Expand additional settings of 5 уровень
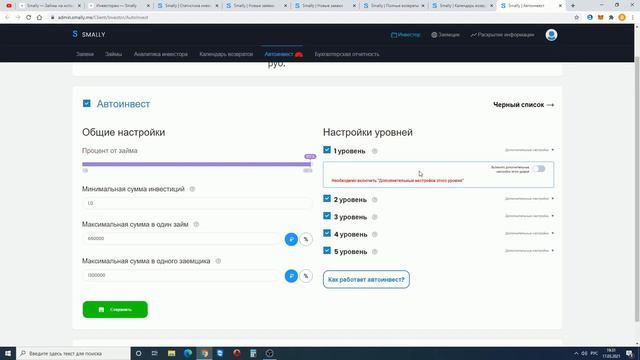The height and width of the screenshot is (360, 640). tap(529, 250)
